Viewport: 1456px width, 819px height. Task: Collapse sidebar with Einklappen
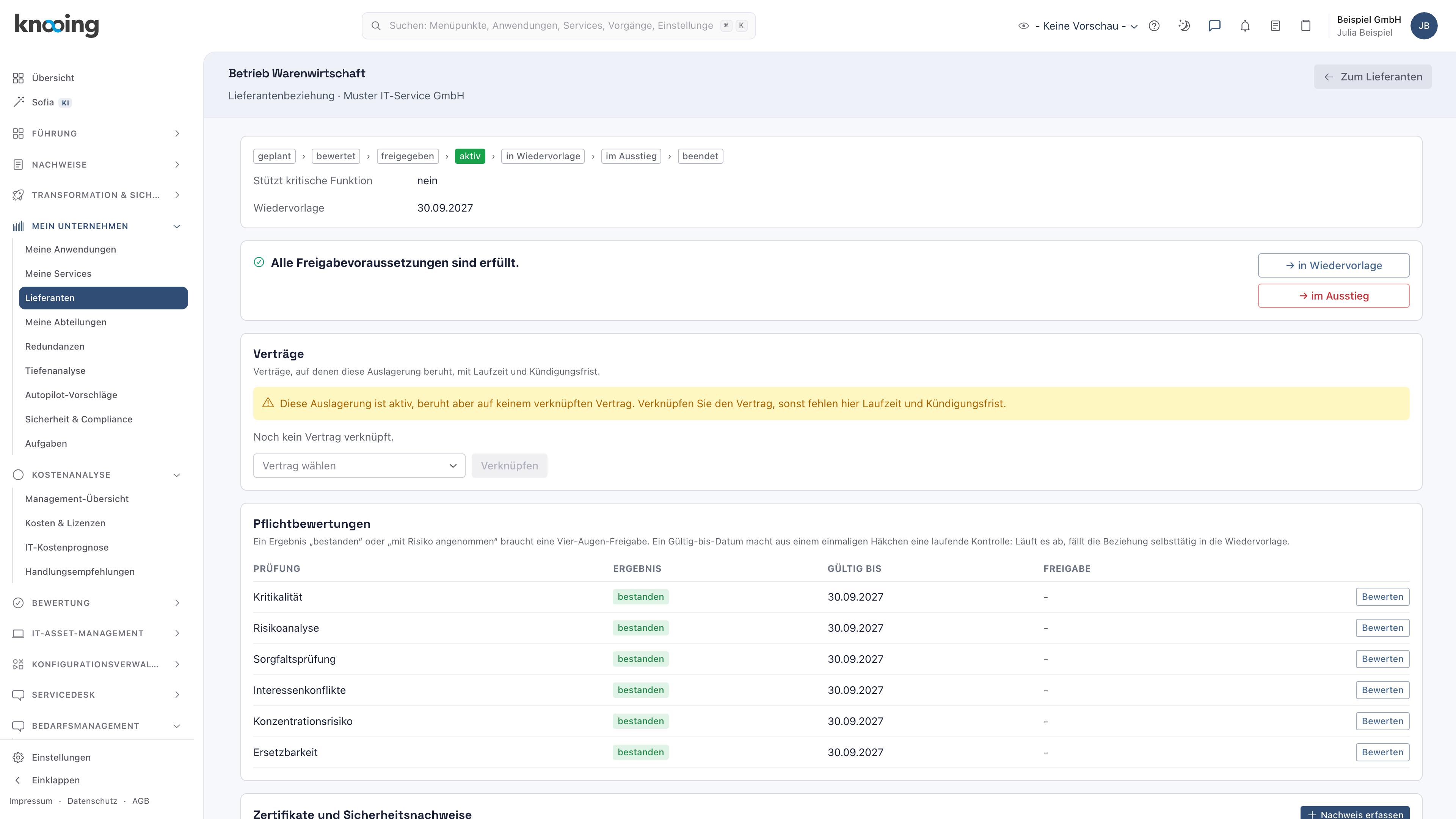tap(55, 780)
